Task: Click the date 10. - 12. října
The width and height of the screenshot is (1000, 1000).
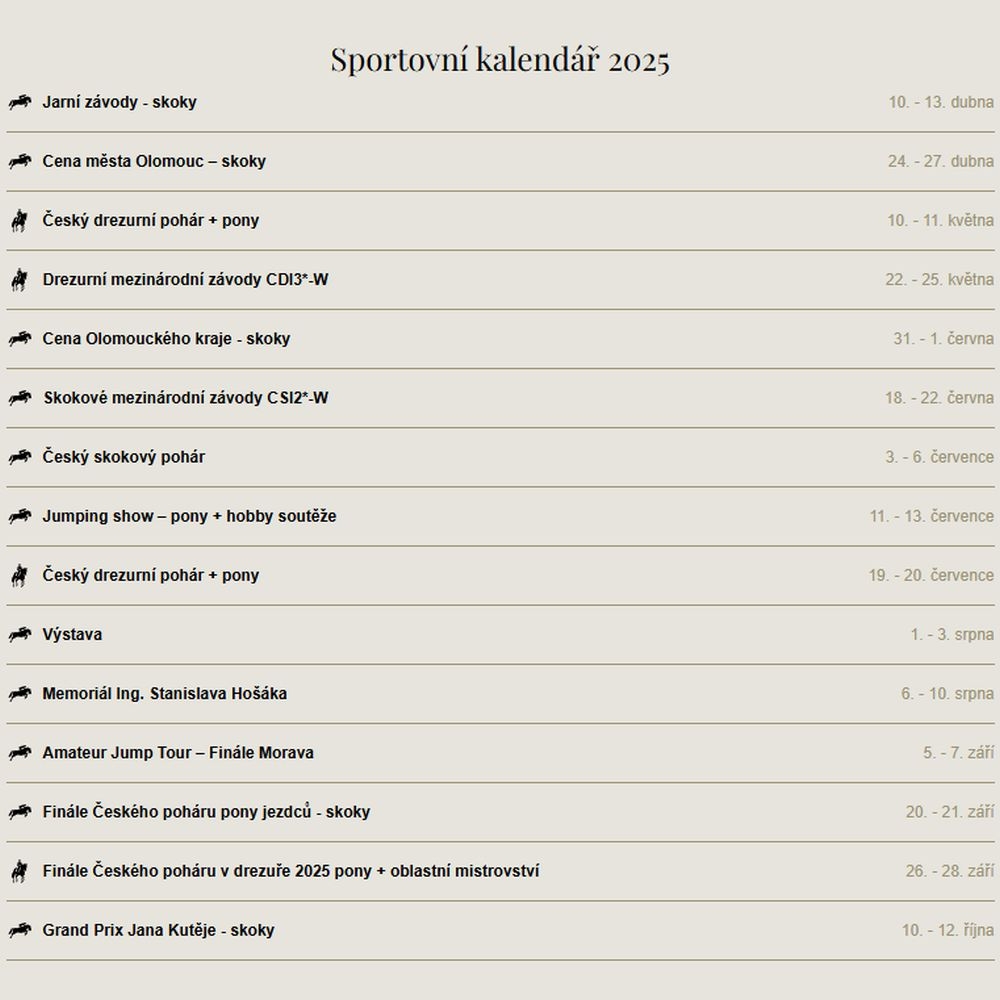Action: tap(948, 930)
